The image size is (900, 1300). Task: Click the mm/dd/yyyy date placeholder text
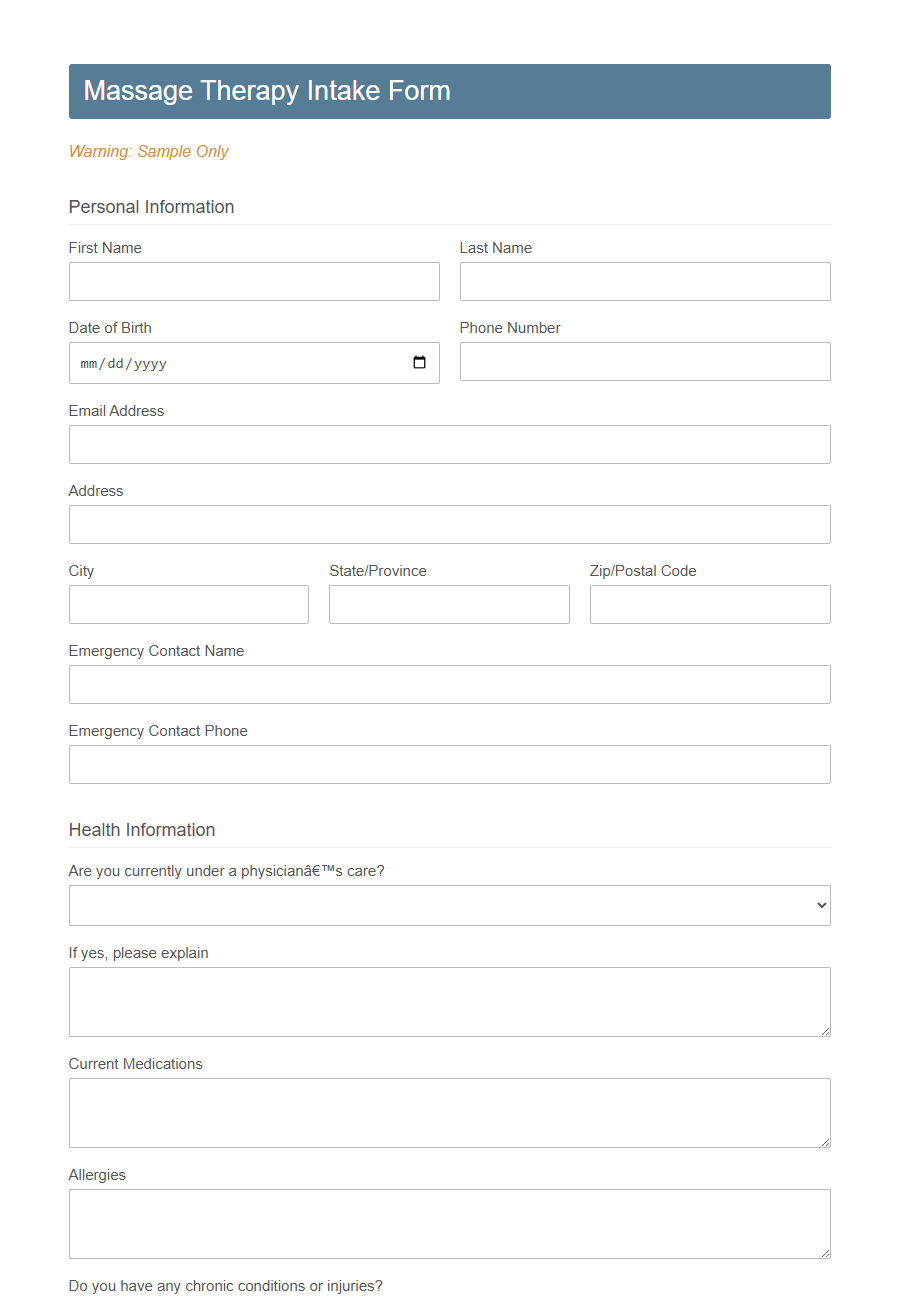122,363
